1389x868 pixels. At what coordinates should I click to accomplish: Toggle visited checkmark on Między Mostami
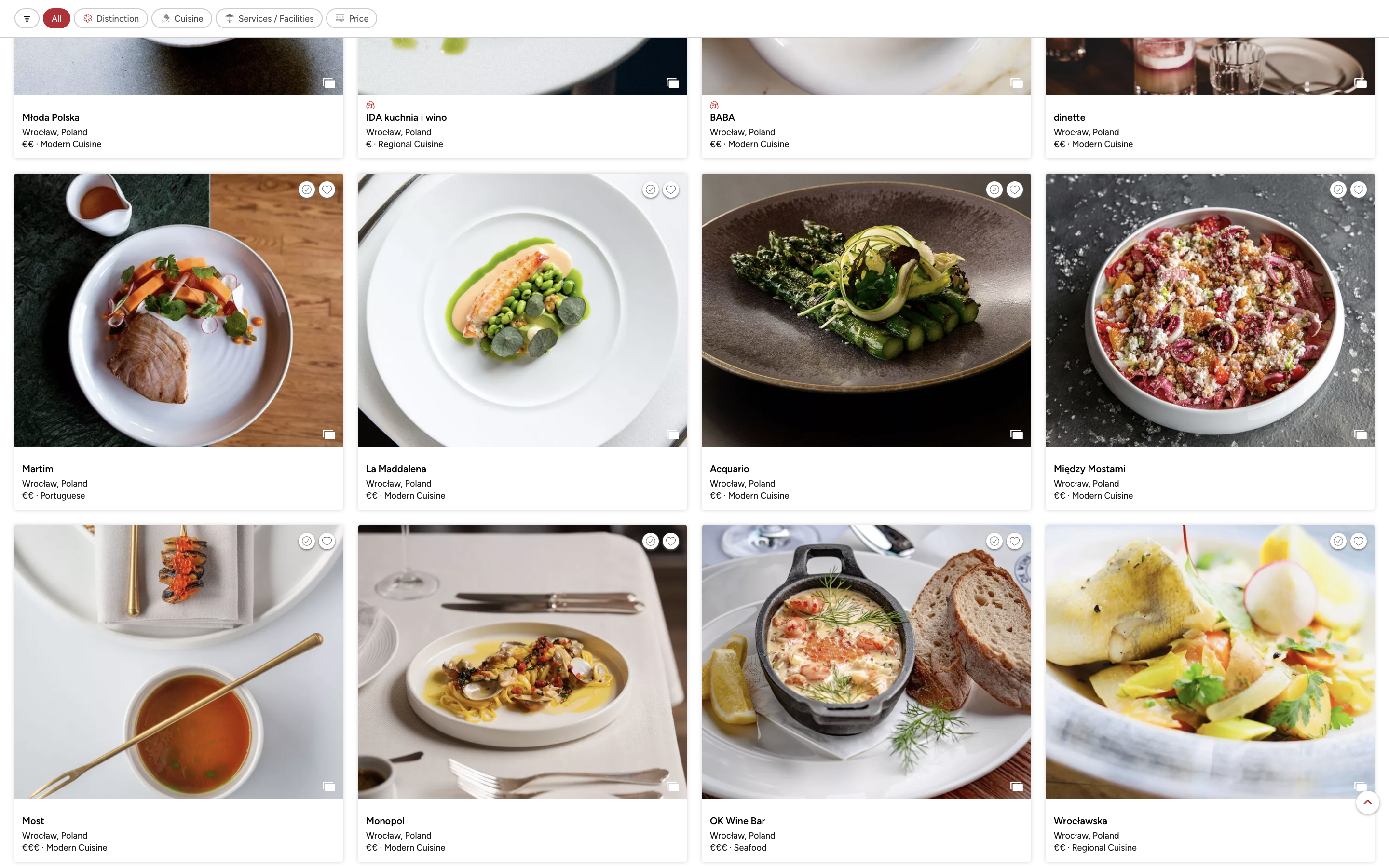(1338, 190)
